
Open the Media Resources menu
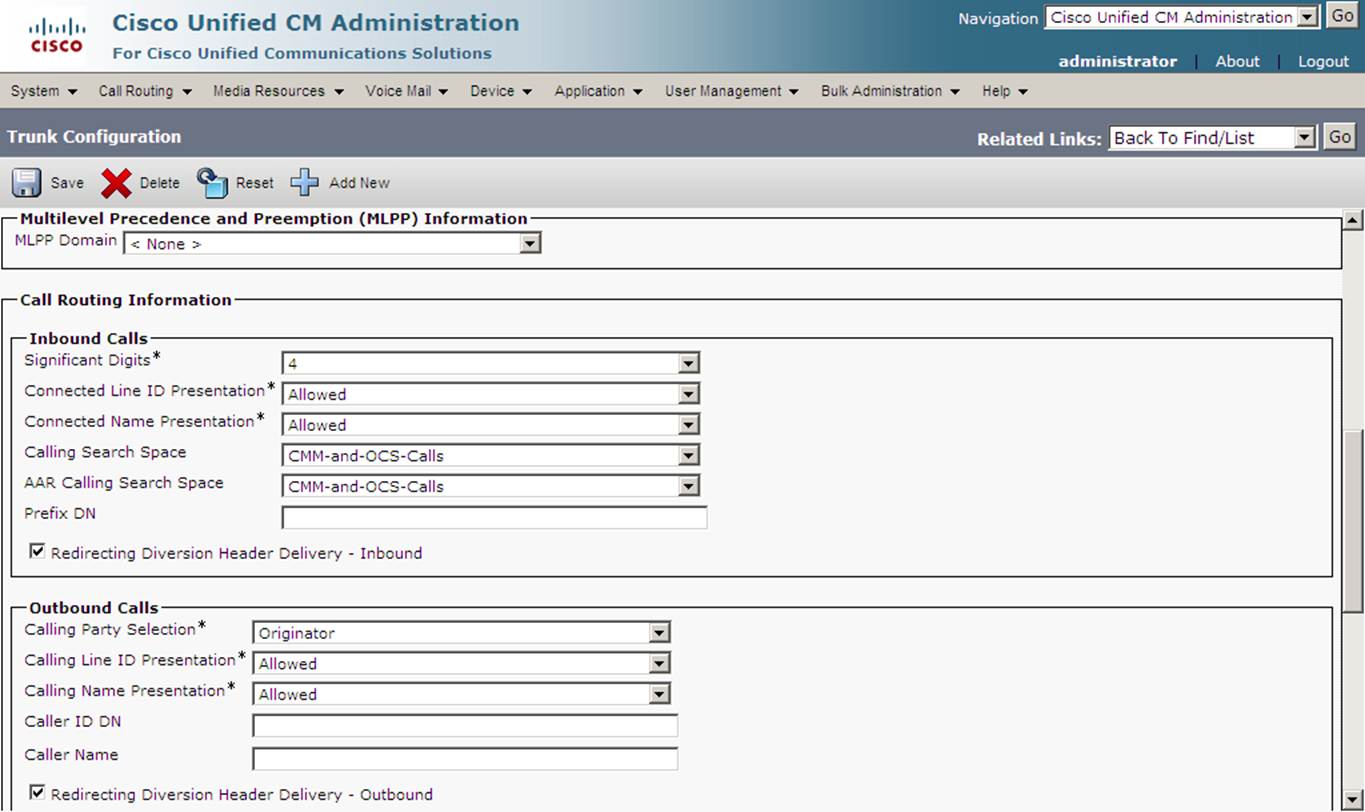[x=278, y=91]
